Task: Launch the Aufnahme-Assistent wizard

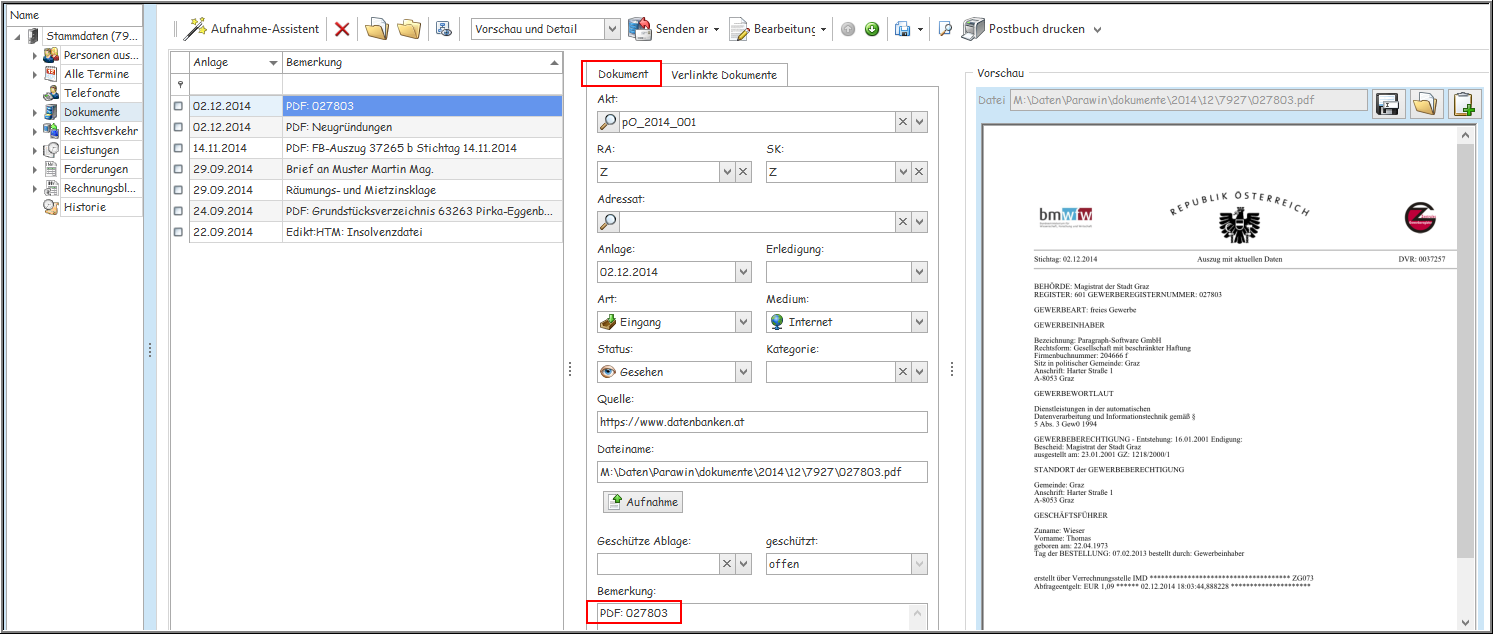Action: tap(252, 29)
